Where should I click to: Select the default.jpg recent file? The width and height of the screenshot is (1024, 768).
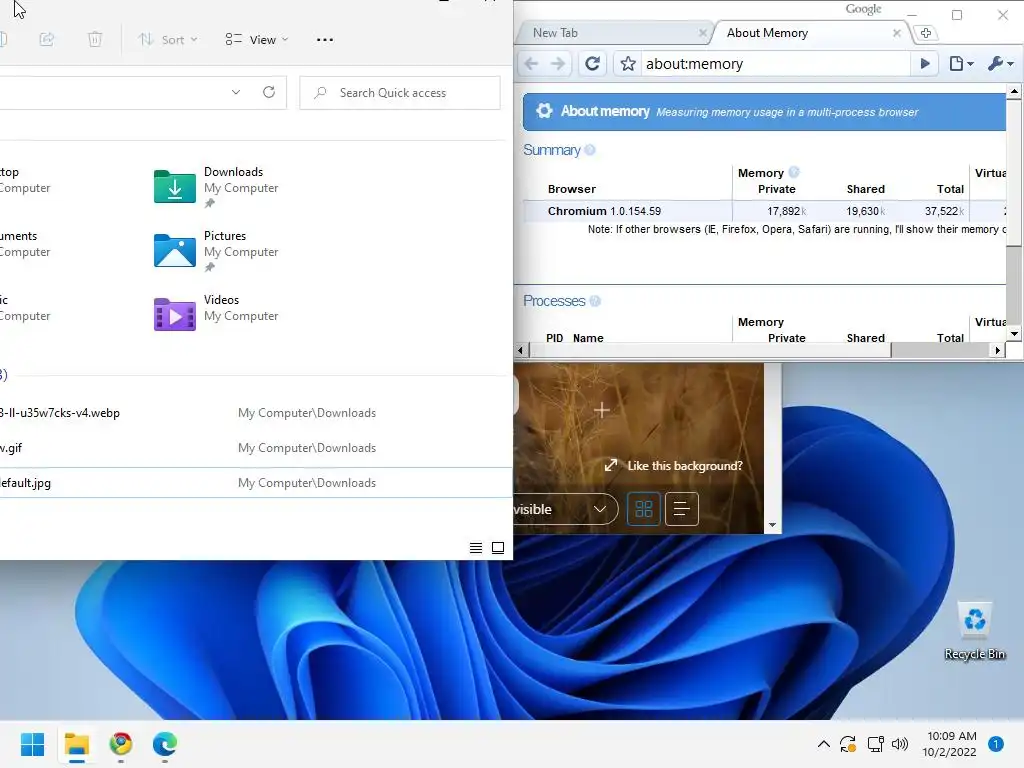click(255, 483)
